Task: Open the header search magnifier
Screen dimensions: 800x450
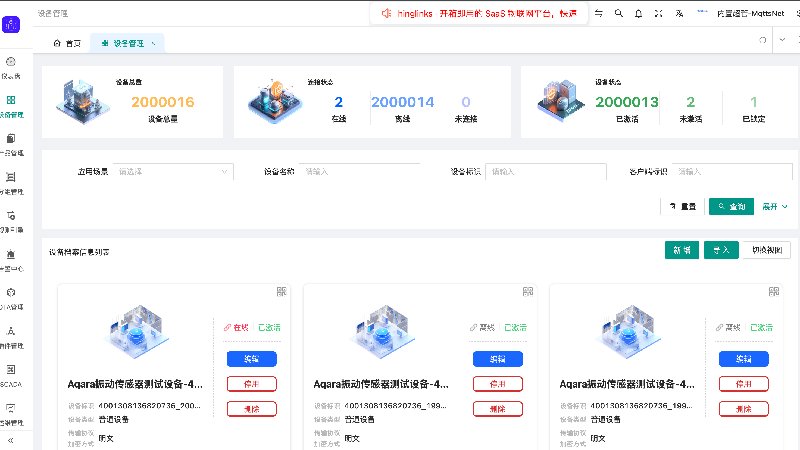Action: tap(618, 13)
